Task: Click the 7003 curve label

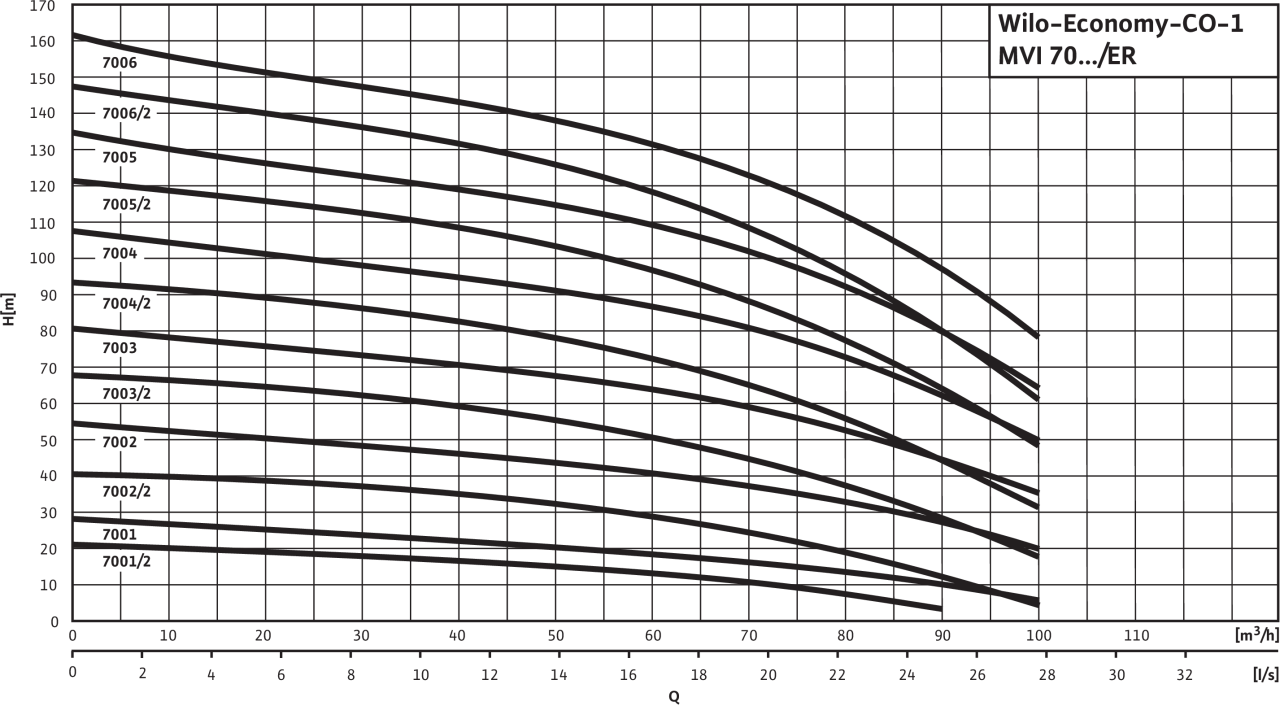Action: (120, 348)
